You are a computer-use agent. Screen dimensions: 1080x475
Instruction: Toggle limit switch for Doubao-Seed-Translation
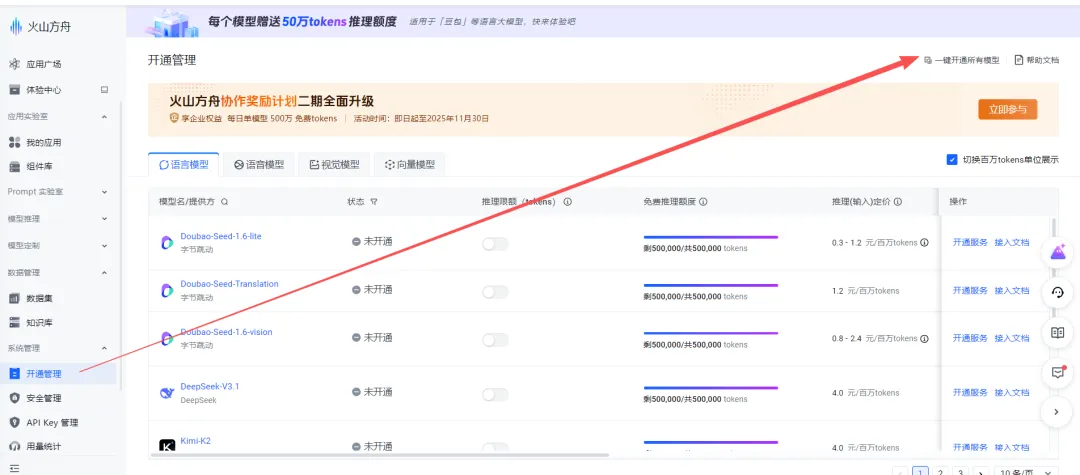click(x=495, y=292)
